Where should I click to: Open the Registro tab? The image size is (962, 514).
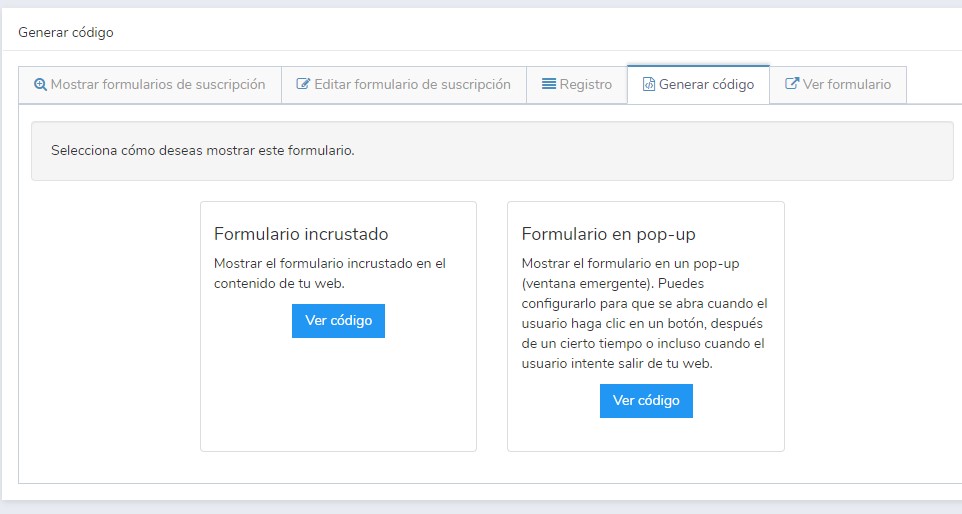click(577, 85)
